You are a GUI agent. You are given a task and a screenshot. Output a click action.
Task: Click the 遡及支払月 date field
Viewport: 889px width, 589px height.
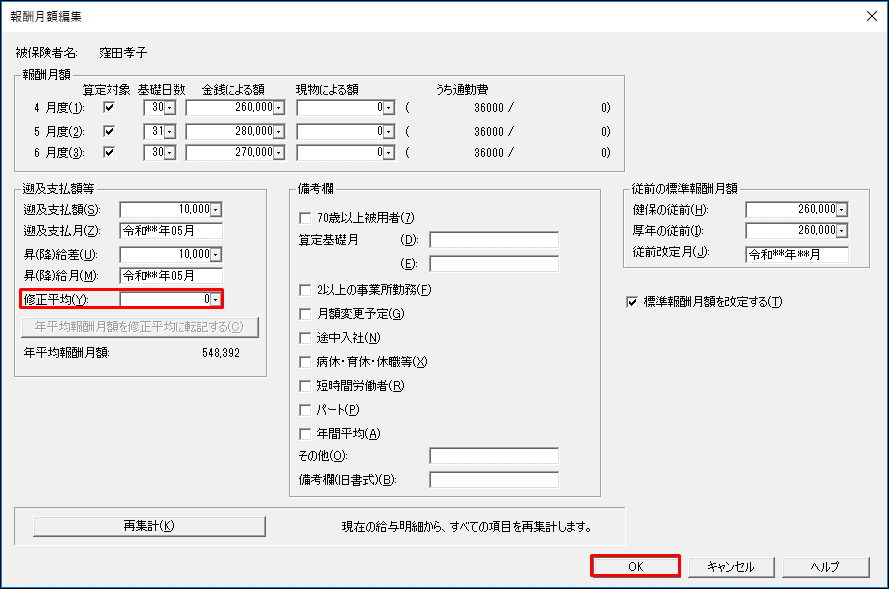click(x=170, y=232)
